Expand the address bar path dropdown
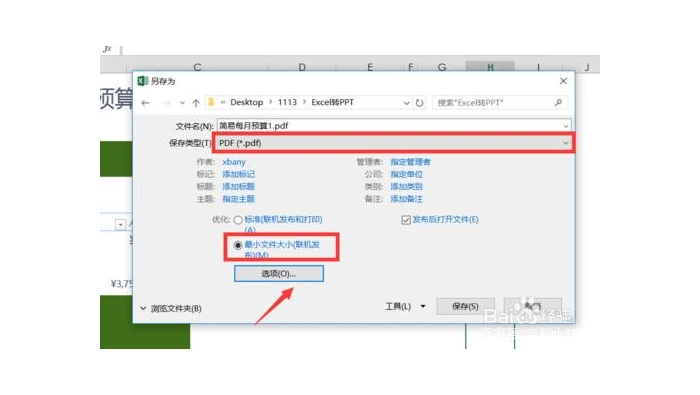 pos(406,103)
